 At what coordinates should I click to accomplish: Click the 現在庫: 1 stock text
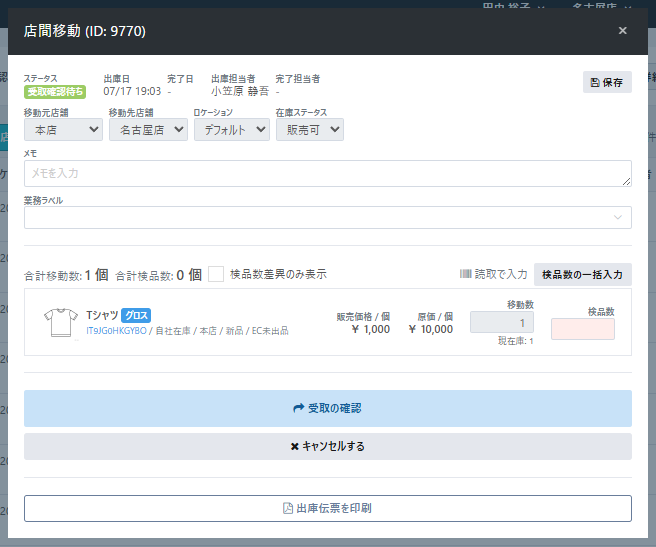(515, 341)
